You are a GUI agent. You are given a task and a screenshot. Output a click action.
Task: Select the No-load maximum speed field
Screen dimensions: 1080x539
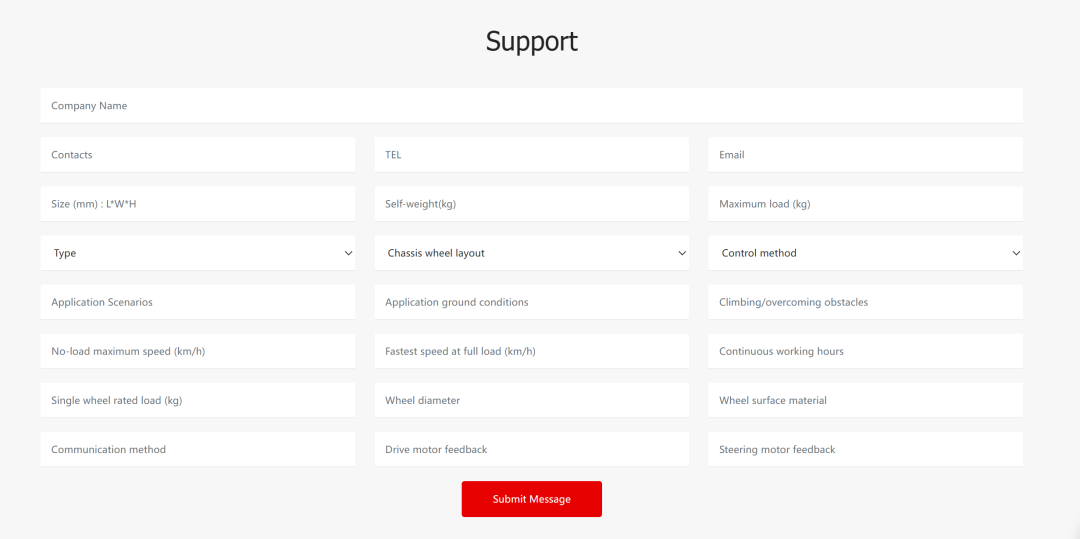coord(197,351)
